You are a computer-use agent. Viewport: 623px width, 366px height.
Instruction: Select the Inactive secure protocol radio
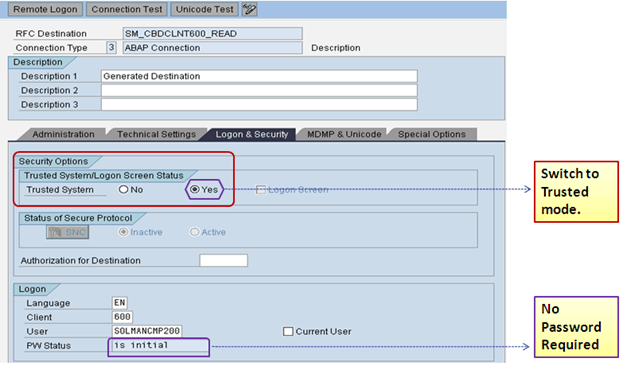[124, 232]
